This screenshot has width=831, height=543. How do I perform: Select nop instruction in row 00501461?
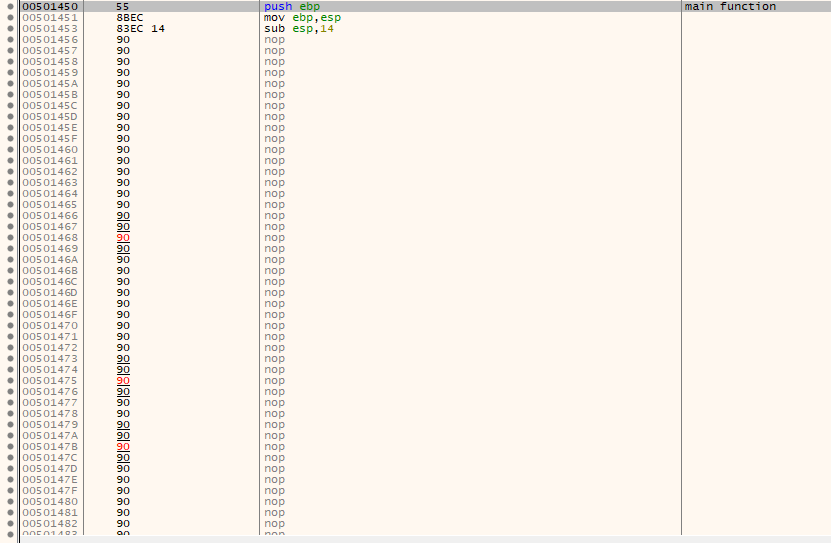coord(275,161)
